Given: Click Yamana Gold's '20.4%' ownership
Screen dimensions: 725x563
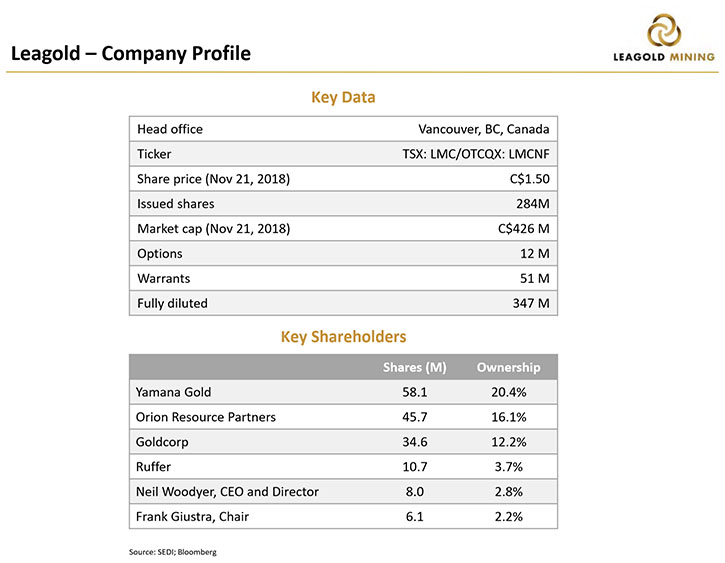Looking at the screenshot, I should pos(509,392).
